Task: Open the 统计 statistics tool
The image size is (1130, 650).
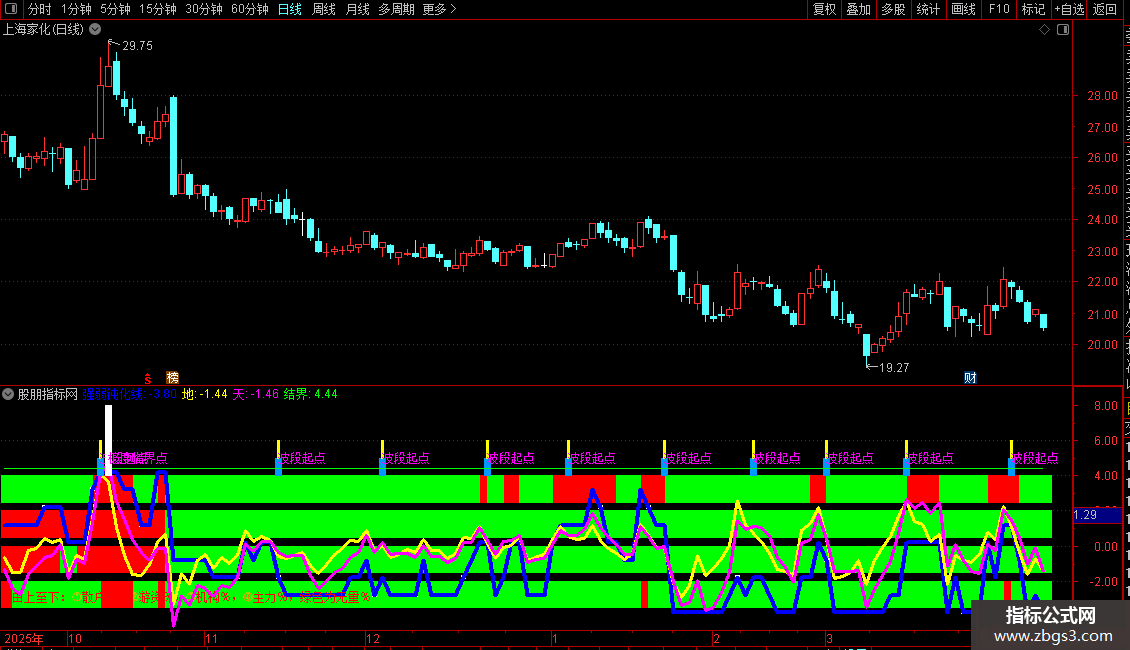Action: point(927,9)
